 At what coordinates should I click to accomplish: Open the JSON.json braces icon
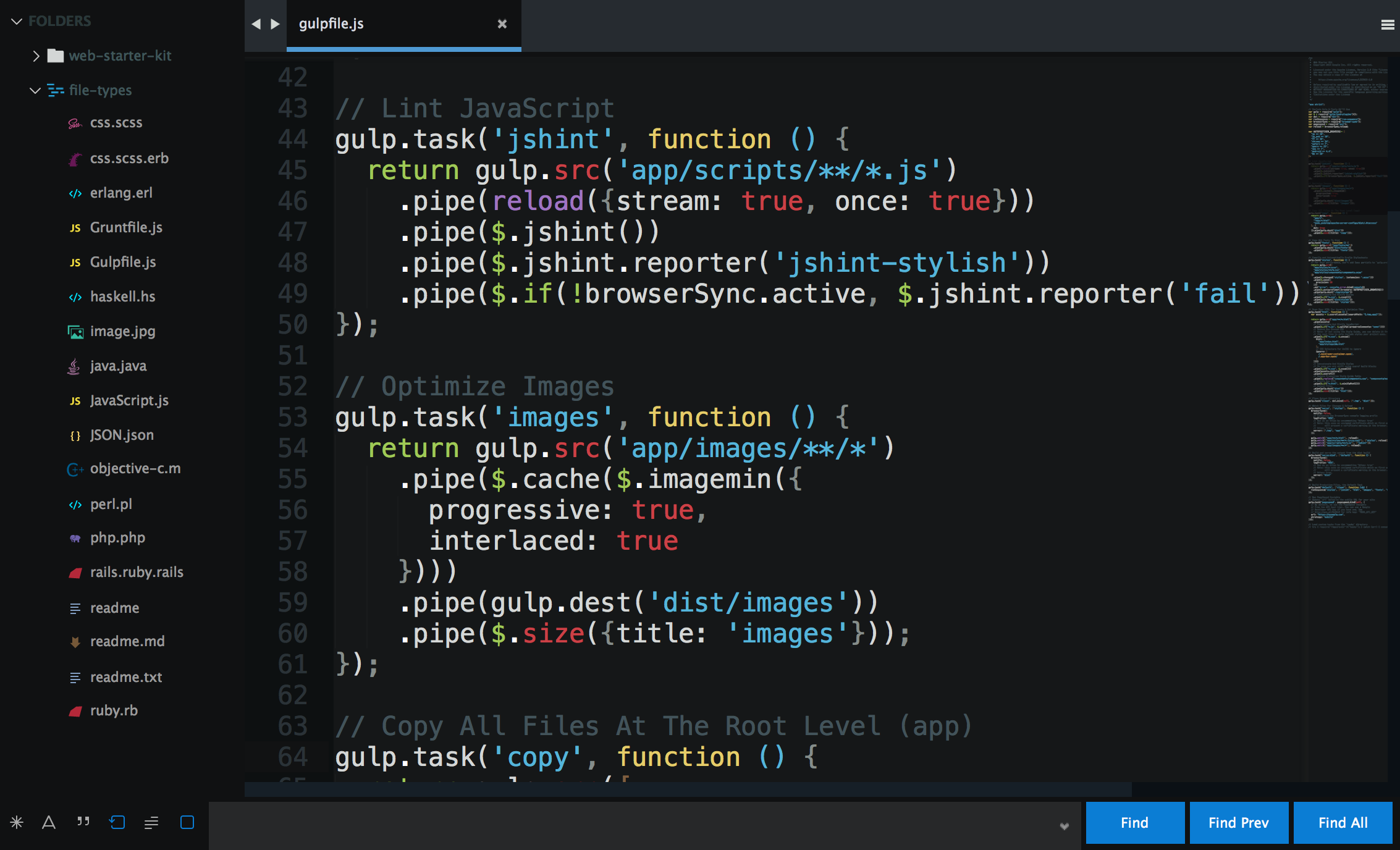(x=75, y=435)
